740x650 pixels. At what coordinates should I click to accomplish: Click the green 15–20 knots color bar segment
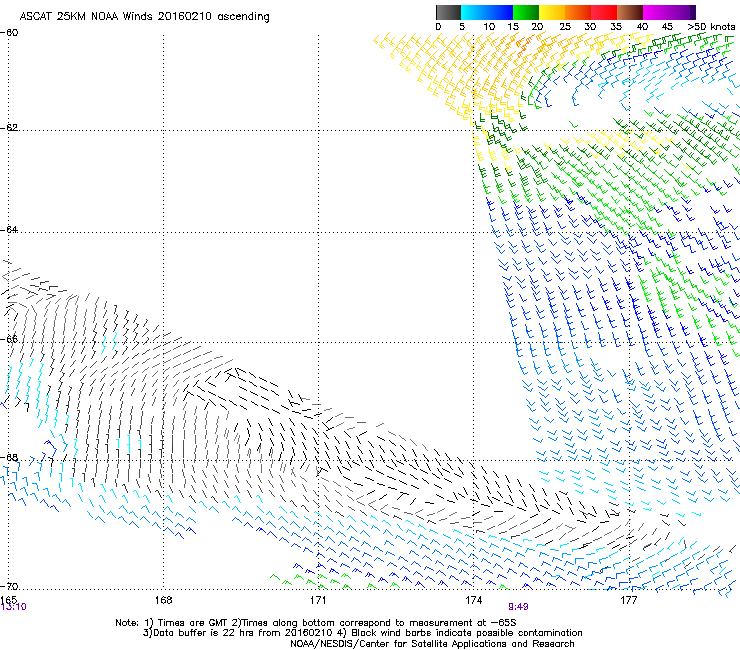(x=526, y=12)
